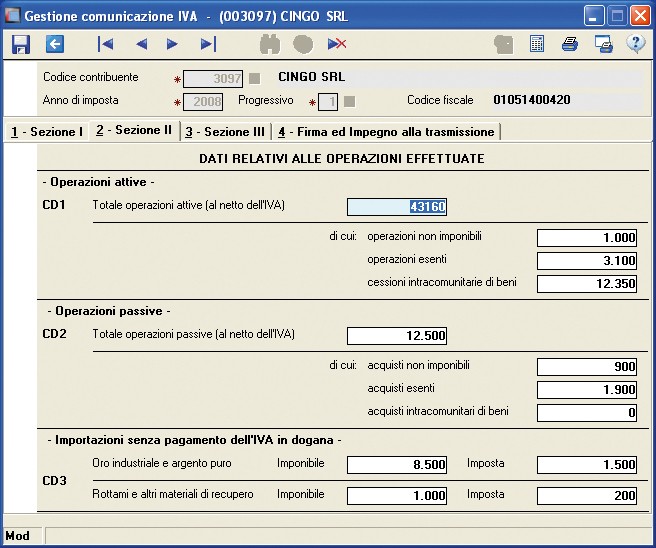Click operazioni non imponibili field 1.000
Image resolution: width=656 pixels, height=548 pixels.
pyautogui.click(x=587, y=238)
